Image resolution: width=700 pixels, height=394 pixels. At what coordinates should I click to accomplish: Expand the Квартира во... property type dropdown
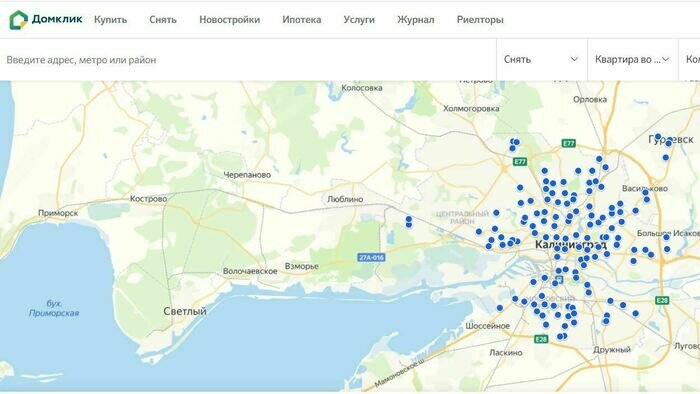point(633,59)
